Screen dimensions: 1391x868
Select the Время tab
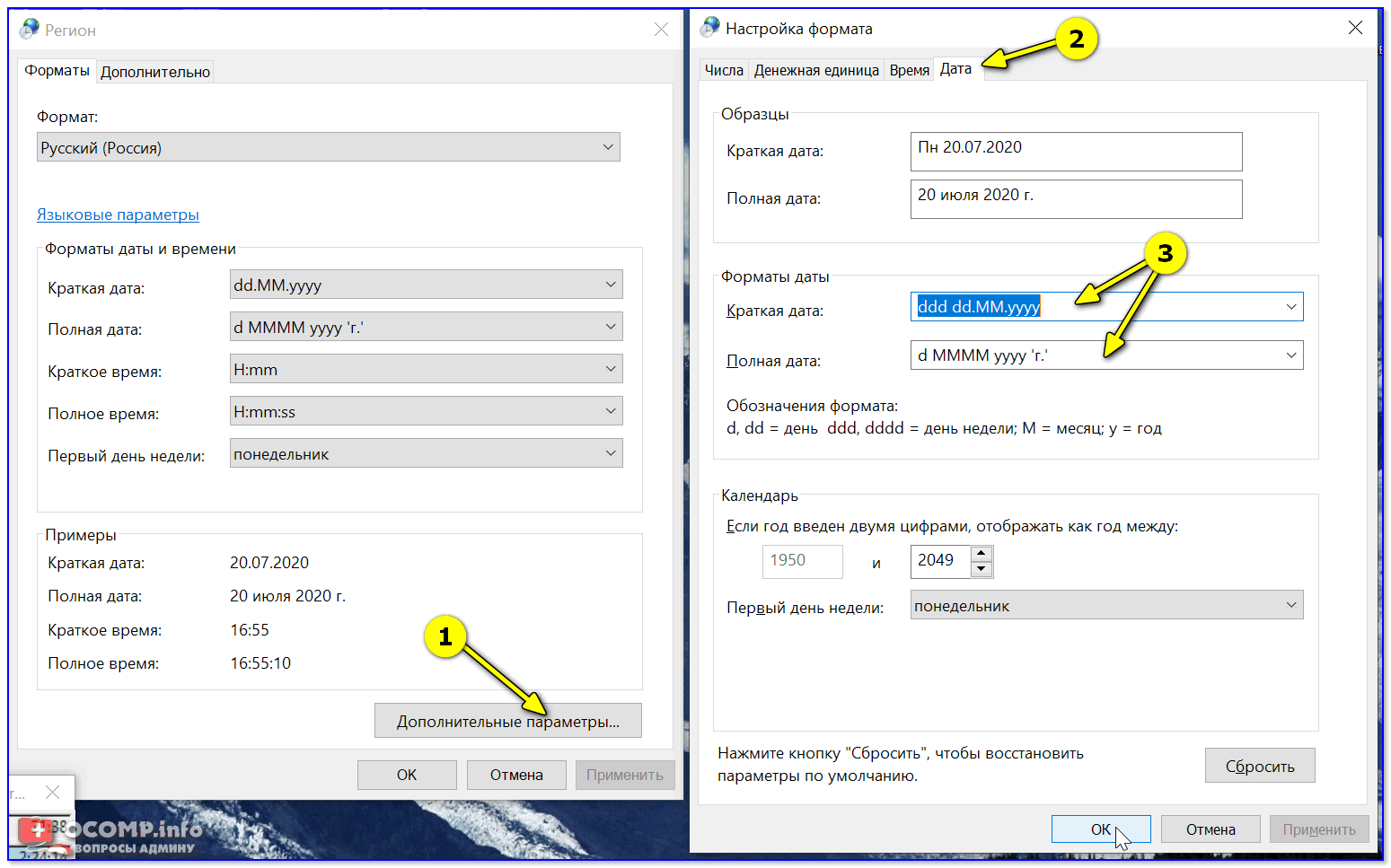909,70
